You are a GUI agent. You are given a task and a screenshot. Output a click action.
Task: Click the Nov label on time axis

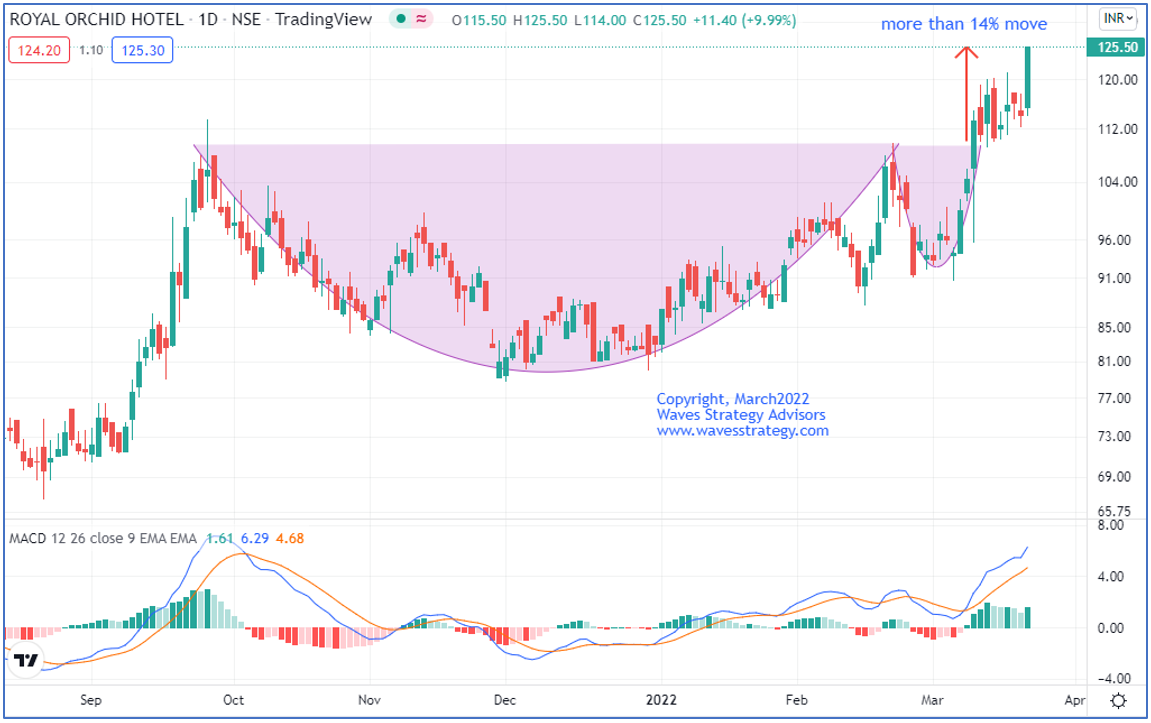pyautogui.click(x=369, y=700)
